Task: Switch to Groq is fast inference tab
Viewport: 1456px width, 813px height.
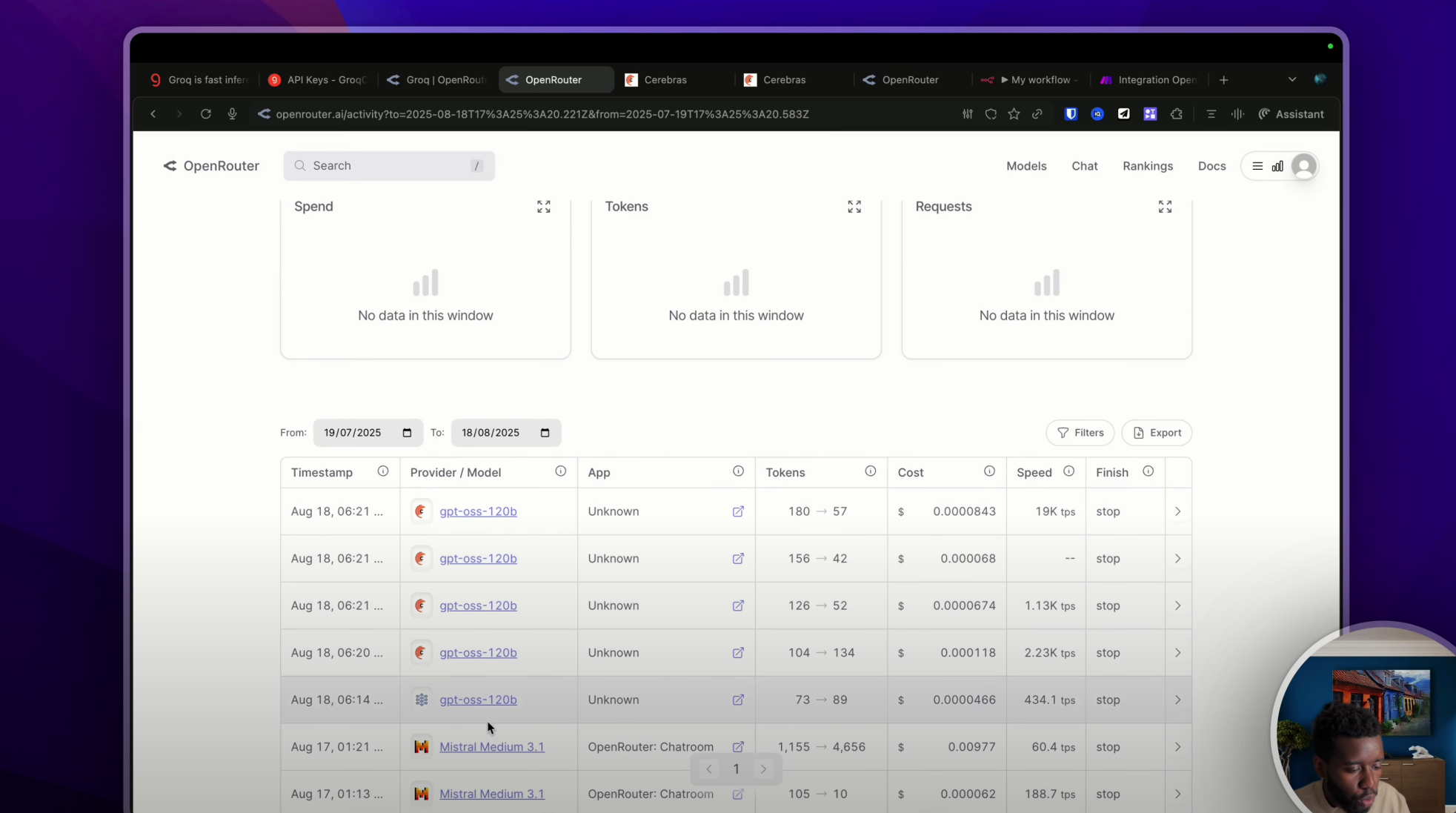Action: click(x=200, y=79)
